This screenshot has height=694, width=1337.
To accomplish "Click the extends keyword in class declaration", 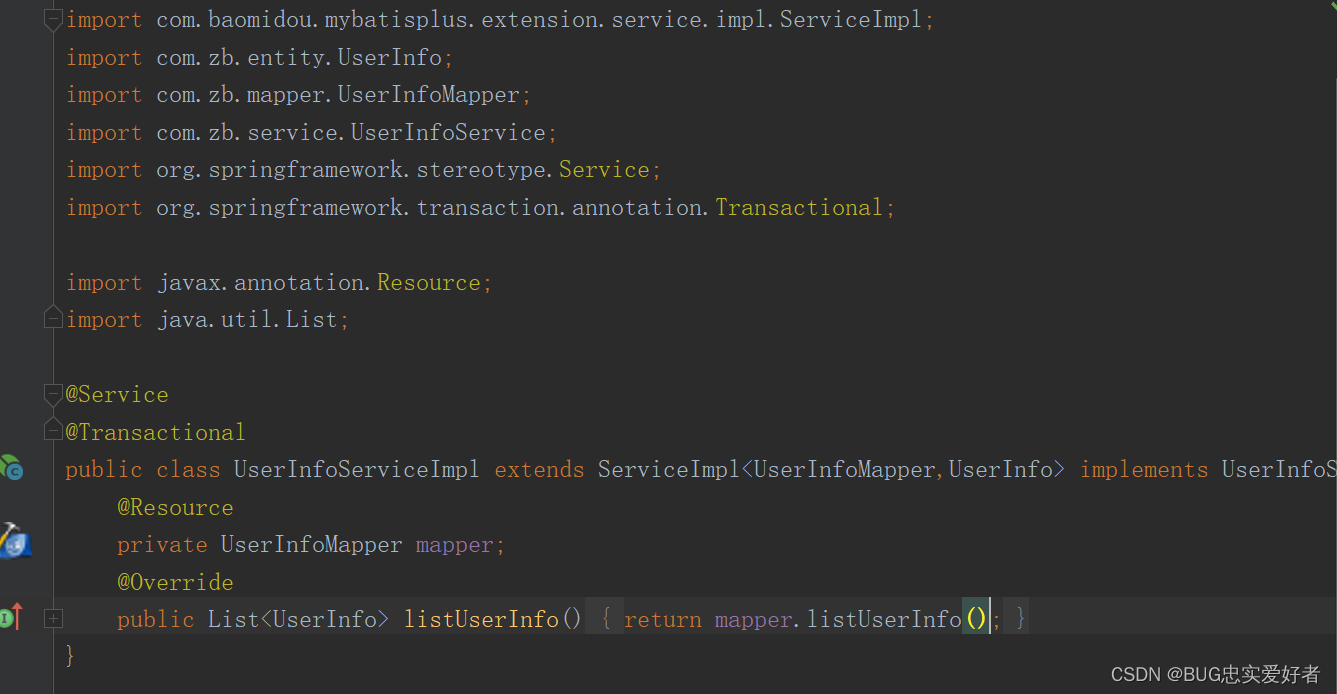I will point(540,470).
